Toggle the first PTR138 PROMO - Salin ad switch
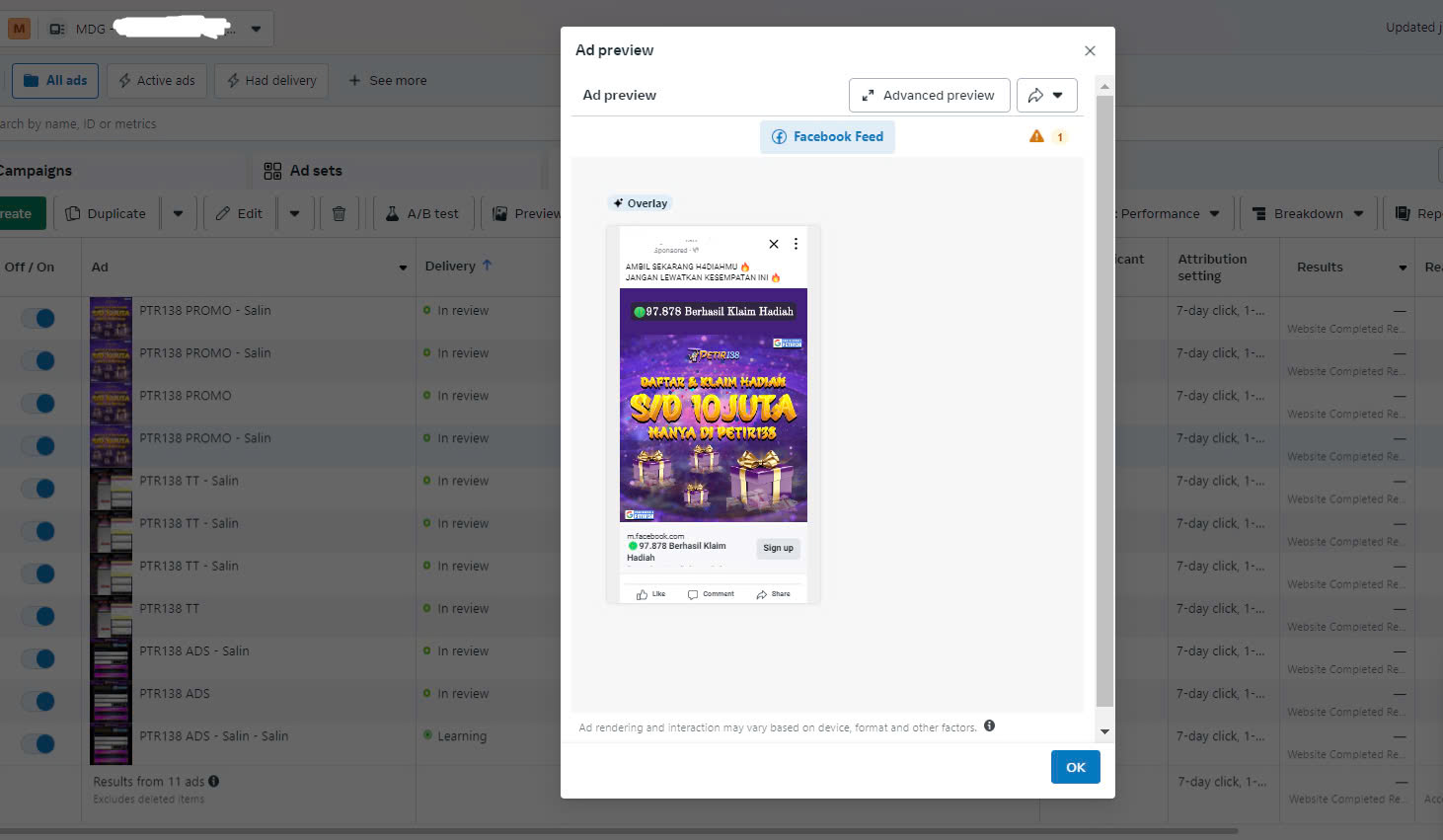Viewport: 1443px width, 840px height. (x=38, y=319)
